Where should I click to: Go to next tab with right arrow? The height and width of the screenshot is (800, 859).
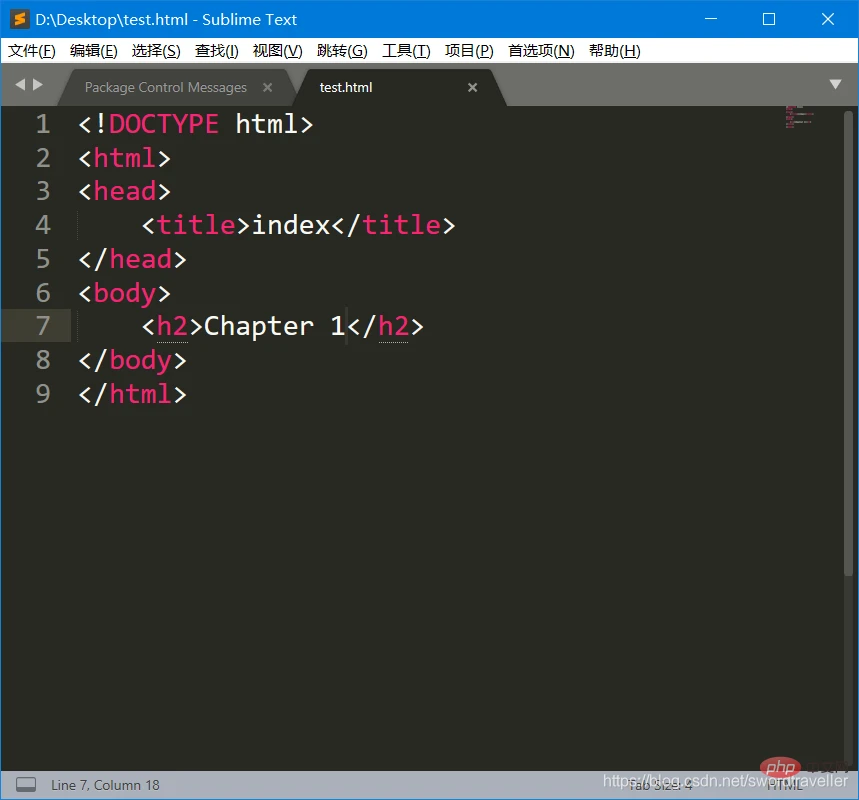click(38, 84)
